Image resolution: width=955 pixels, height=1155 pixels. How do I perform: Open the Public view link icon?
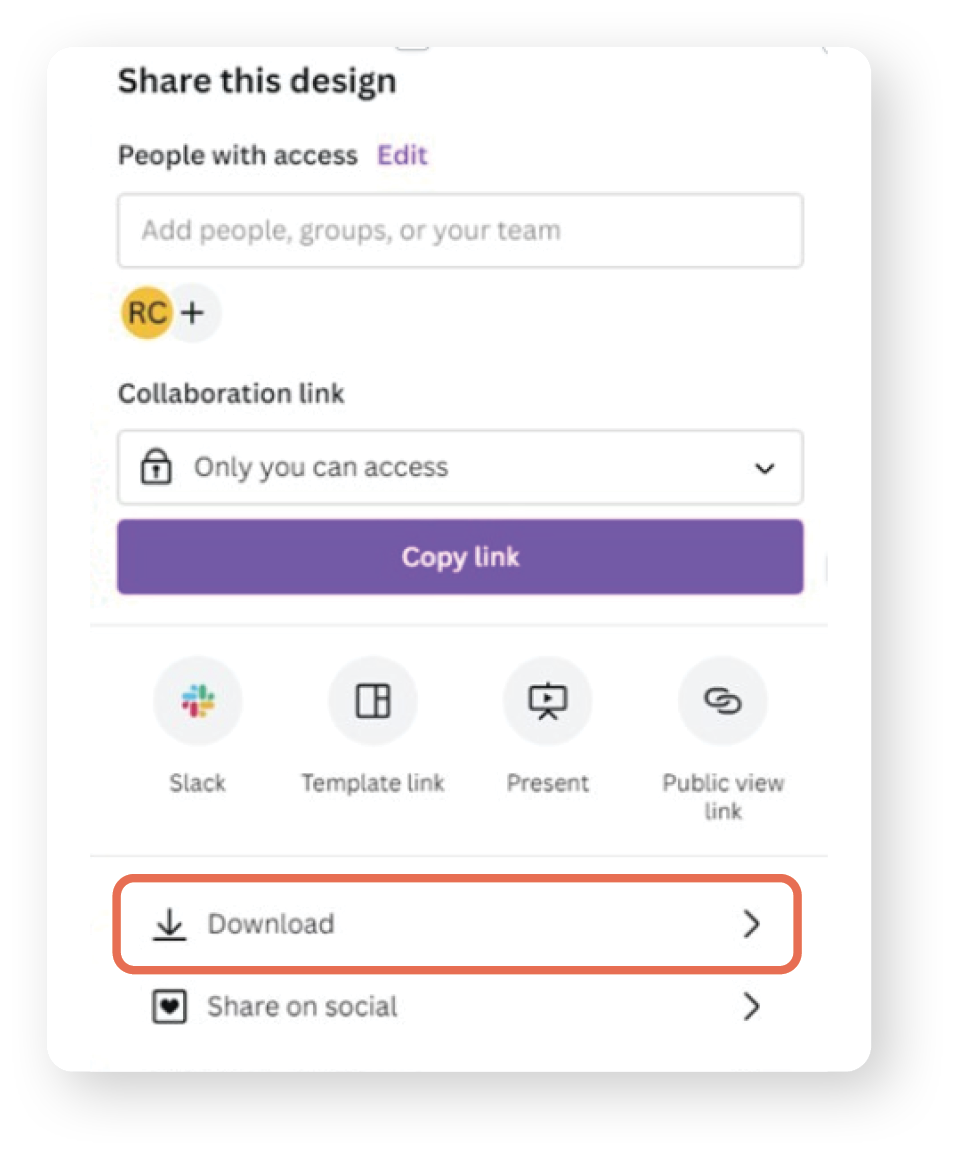722,700
